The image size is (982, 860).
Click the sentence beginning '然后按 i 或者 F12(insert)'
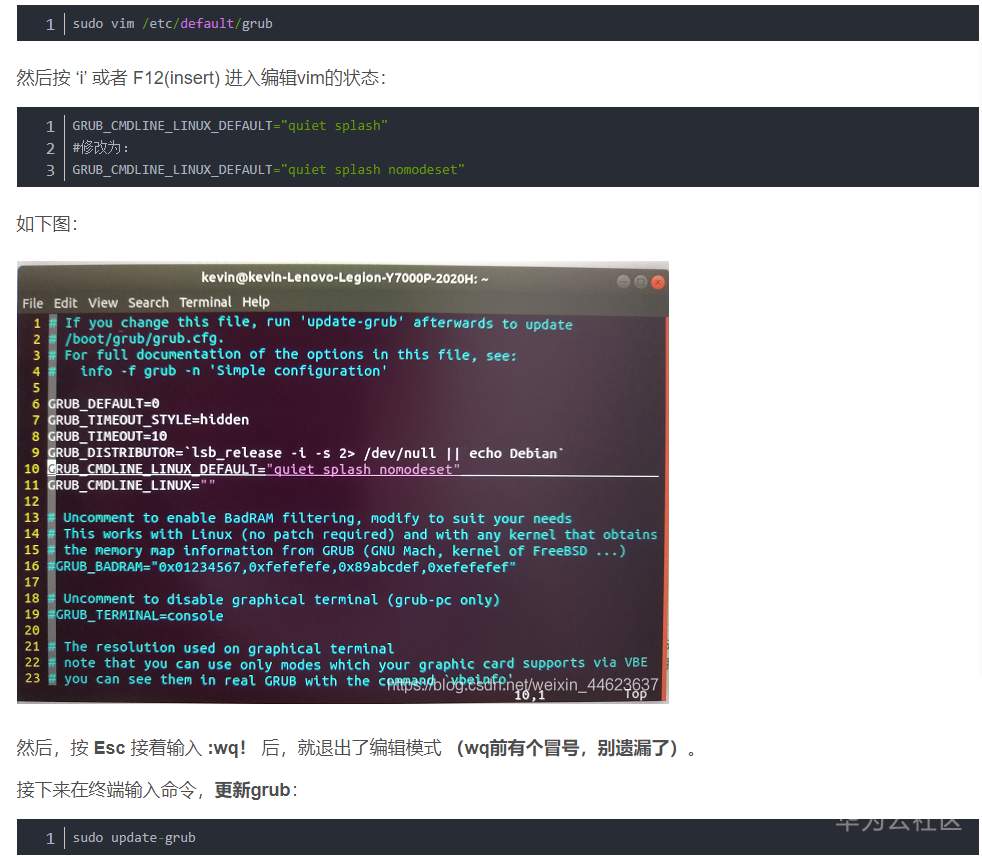201,78
